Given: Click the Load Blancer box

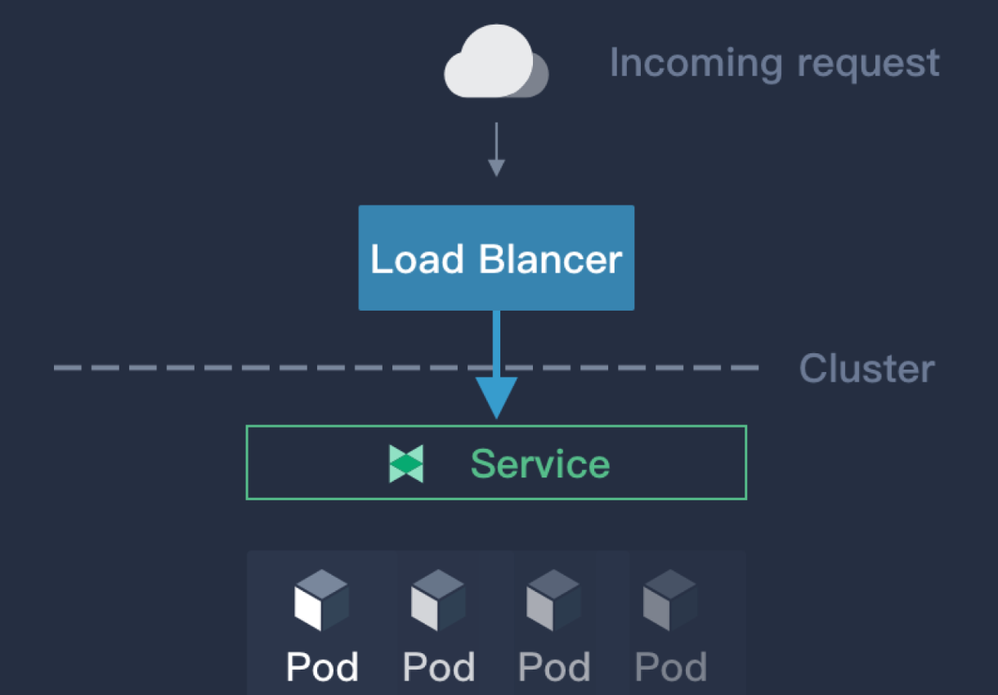Looking at the screenshot, I should (496, 258).
